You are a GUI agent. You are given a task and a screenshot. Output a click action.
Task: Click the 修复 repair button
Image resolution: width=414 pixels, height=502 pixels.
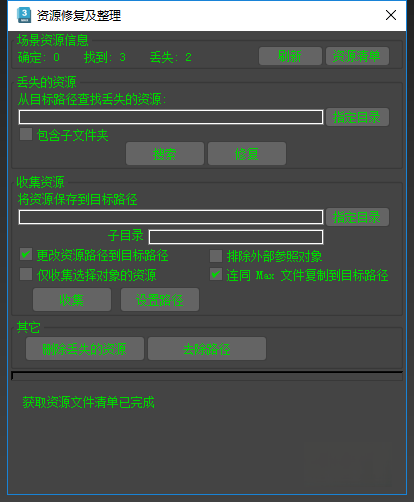(x=247, y=154)
